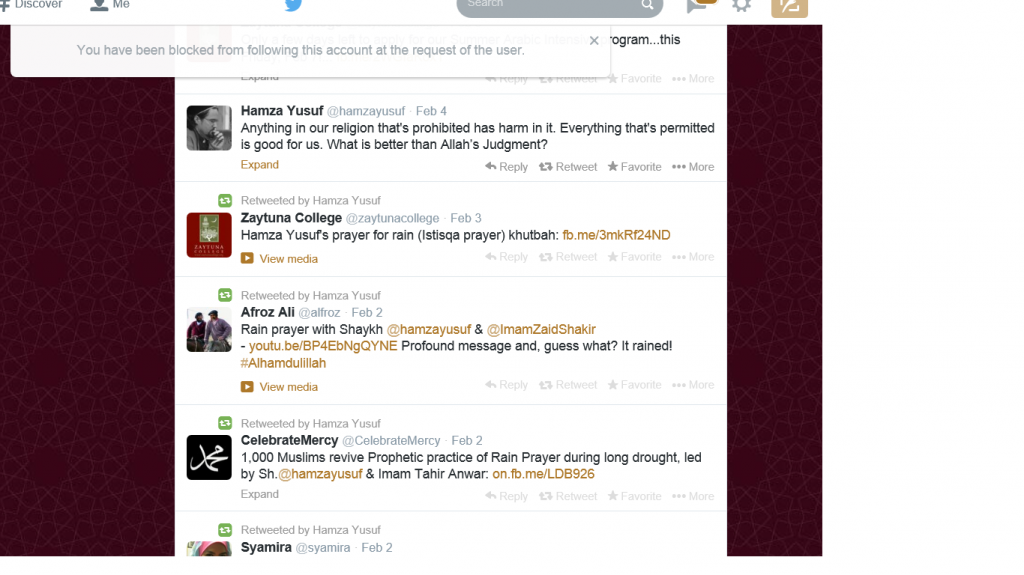This screenshot has height=575, width=1024.
Task: Open Afroz Ali avatar image
Action: click(x=209, y=330)
